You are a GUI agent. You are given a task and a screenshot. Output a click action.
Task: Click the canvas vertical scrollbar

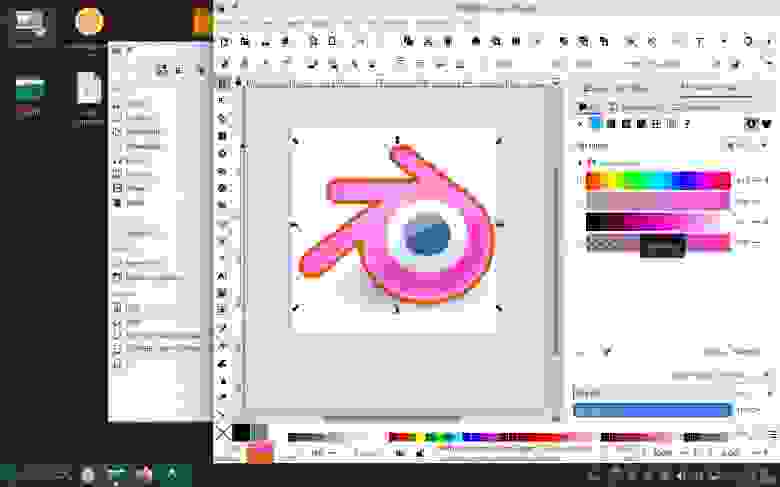[x=556, y=262]
